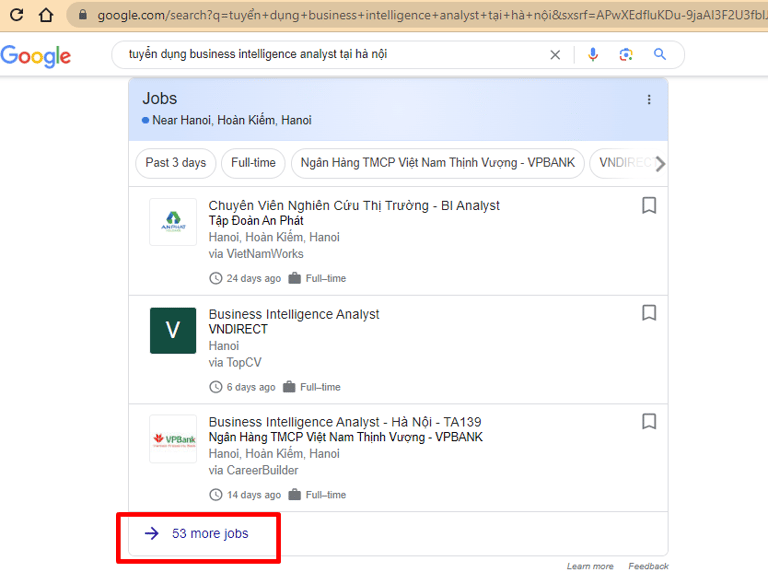Filter by VNDIRECT employer chip

622,163
